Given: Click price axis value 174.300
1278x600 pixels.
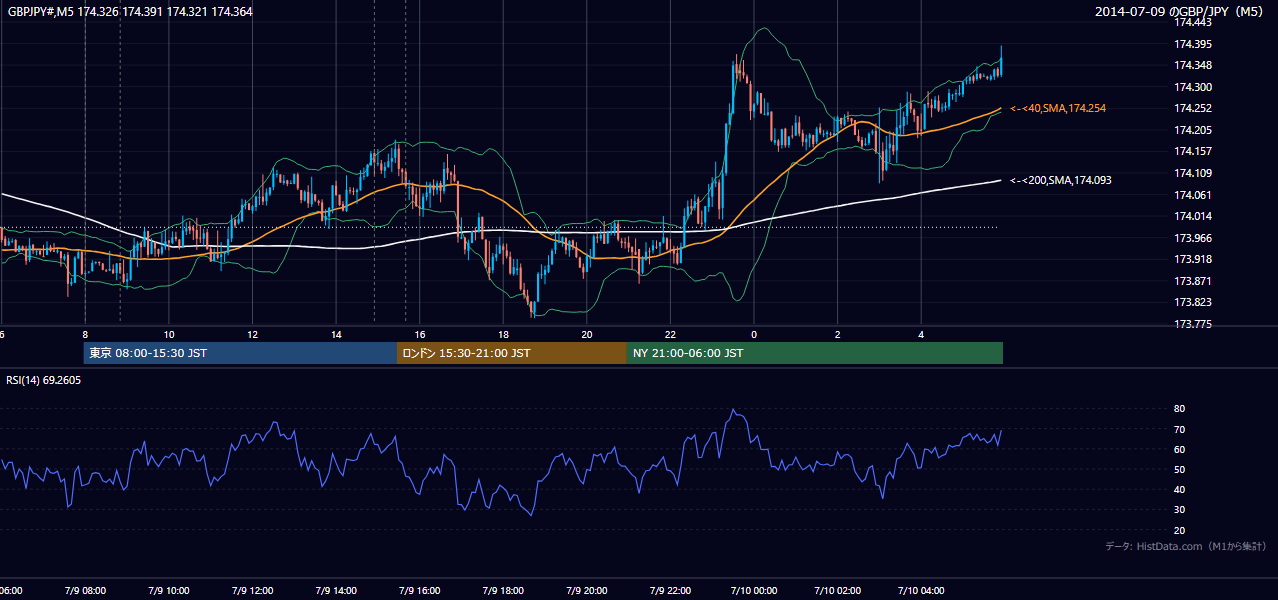Looking at the screenshot, I should pyautogui.click(x=1193, y=87).
